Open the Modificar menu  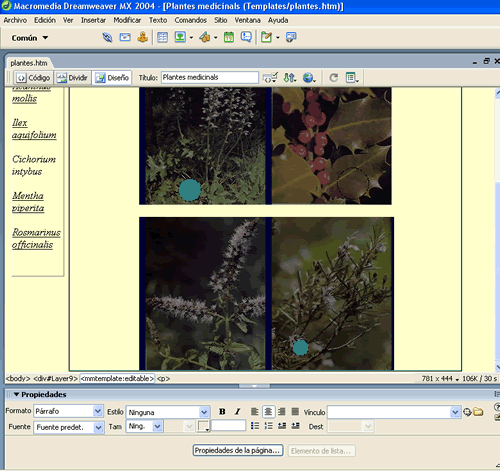127,20
